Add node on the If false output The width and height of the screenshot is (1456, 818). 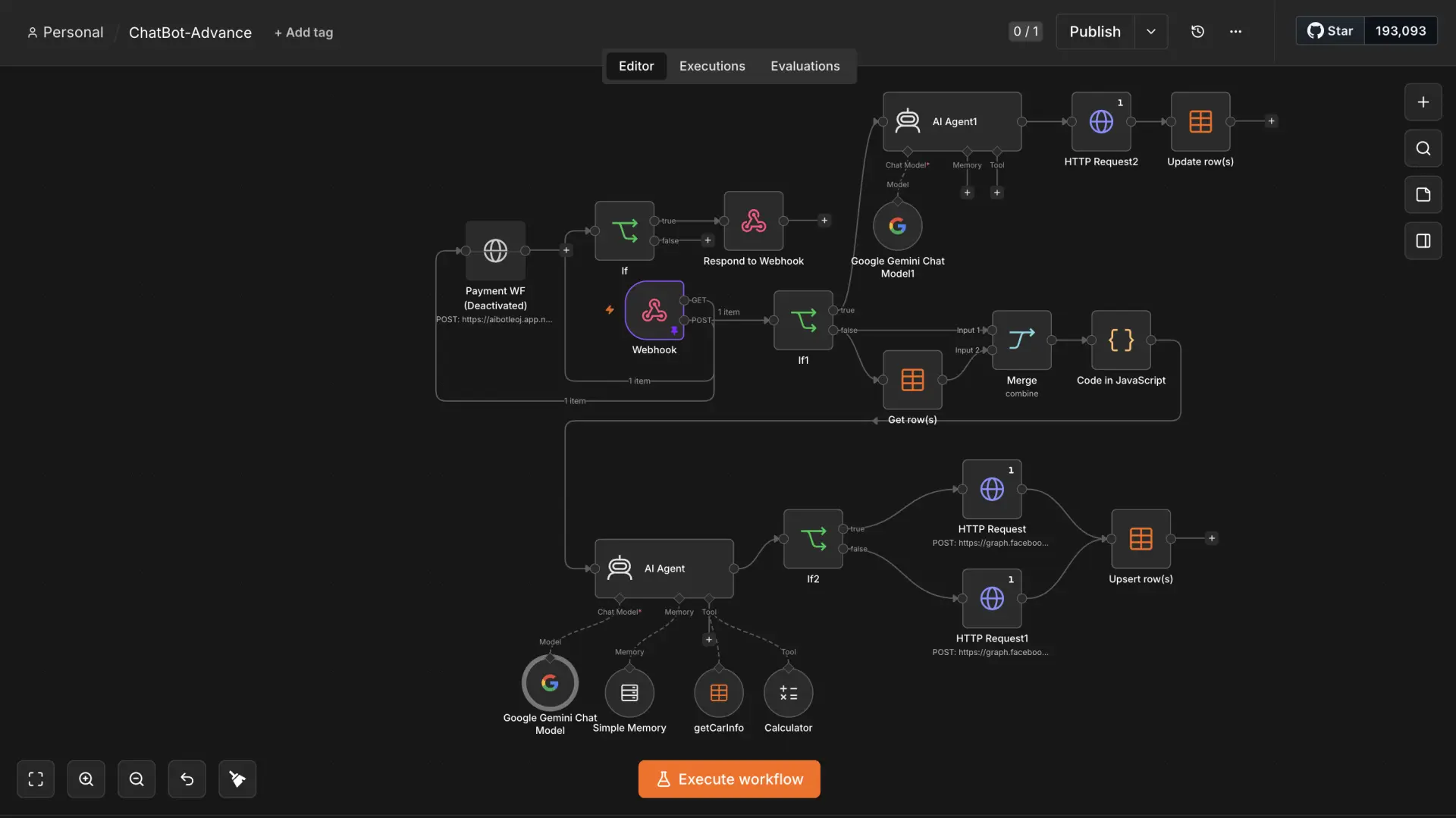coord(707,240)
